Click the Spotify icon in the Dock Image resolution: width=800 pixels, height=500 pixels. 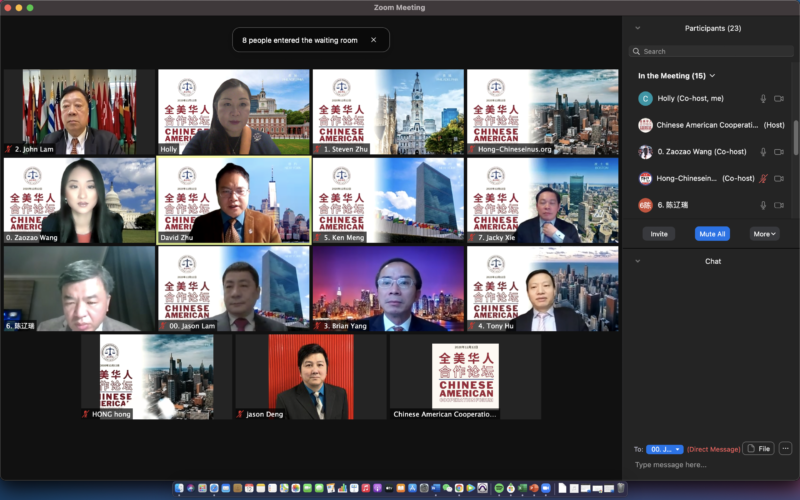(x=499, y=489)
